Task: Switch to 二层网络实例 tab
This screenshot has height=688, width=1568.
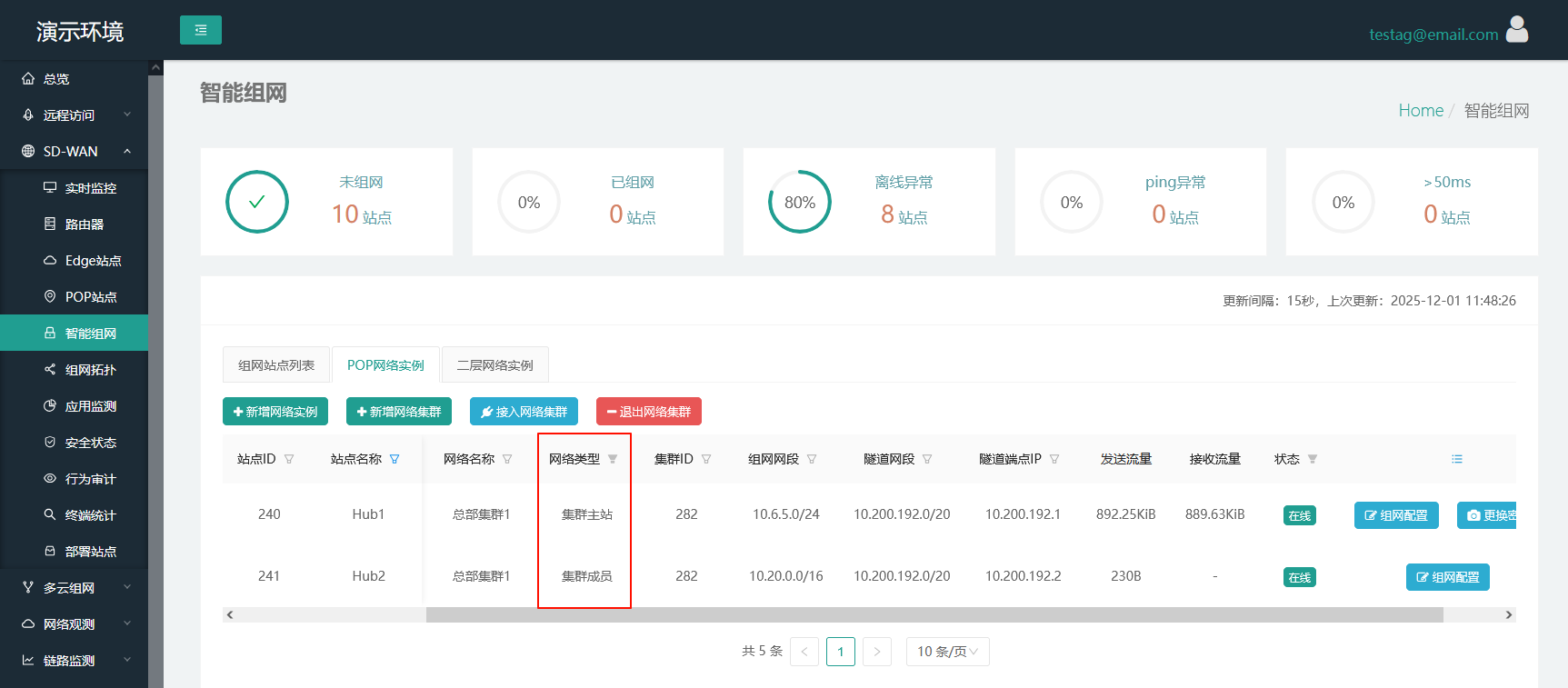Action: 494,365
